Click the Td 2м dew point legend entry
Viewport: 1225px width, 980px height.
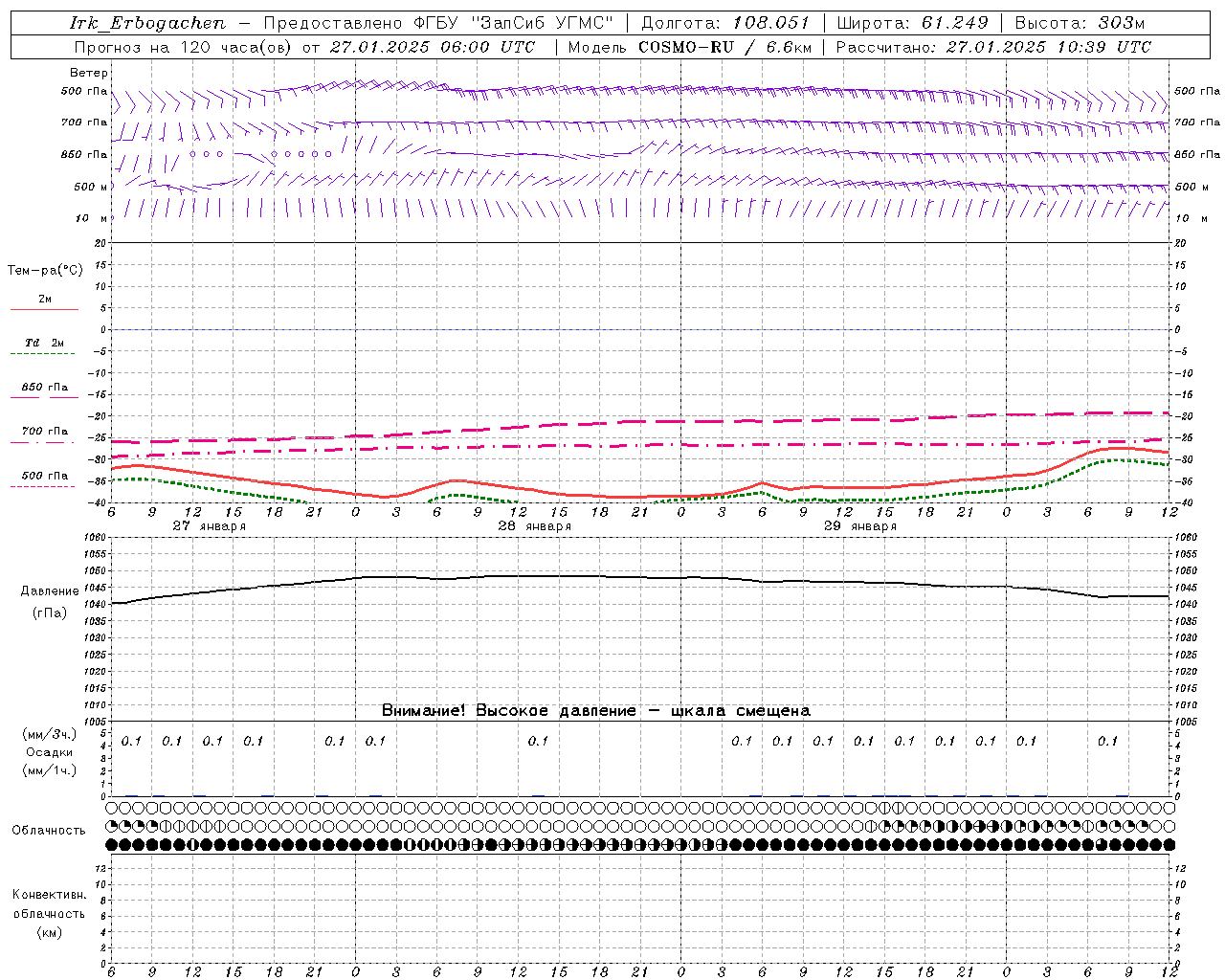tap(44, 347)
